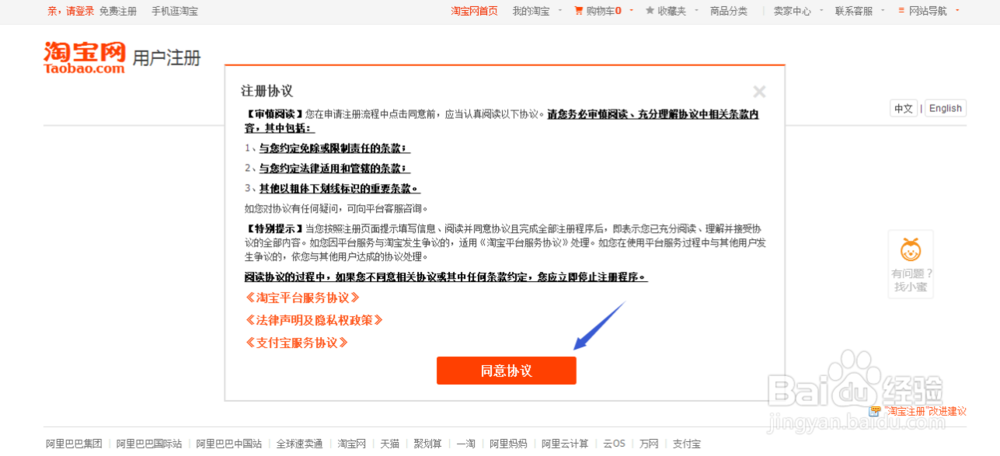1000x456 pixels.
Task: Click the 免费注册 link in the top bar
Action: 118,11
